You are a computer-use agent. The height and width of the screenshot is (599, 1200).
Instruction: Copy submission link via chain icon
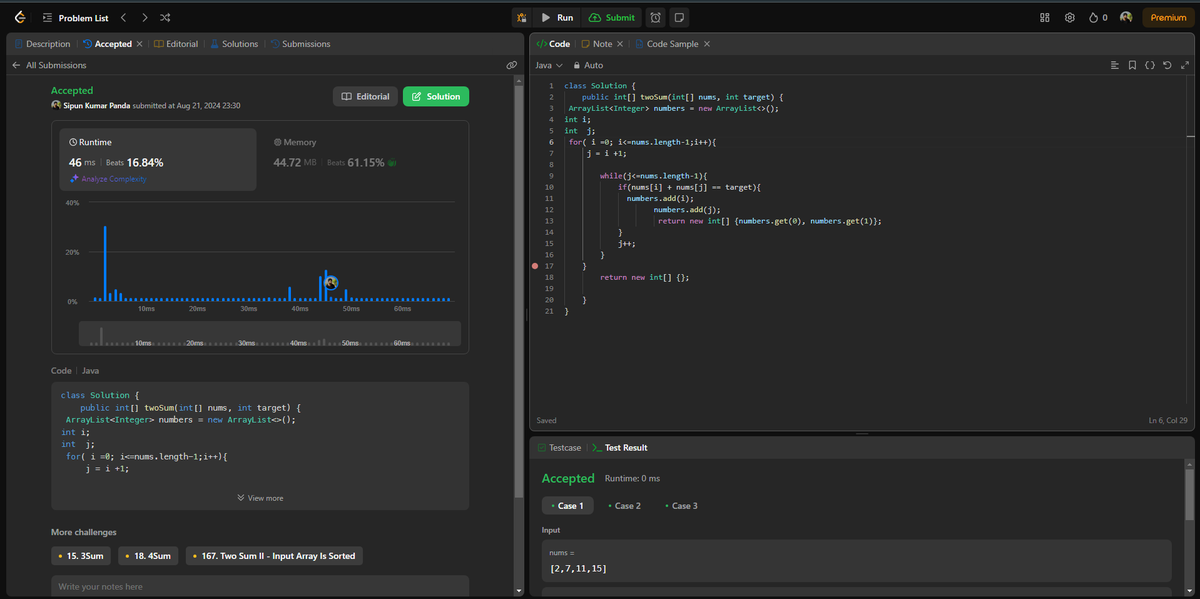pyautogui.click(x=511, y=65)
